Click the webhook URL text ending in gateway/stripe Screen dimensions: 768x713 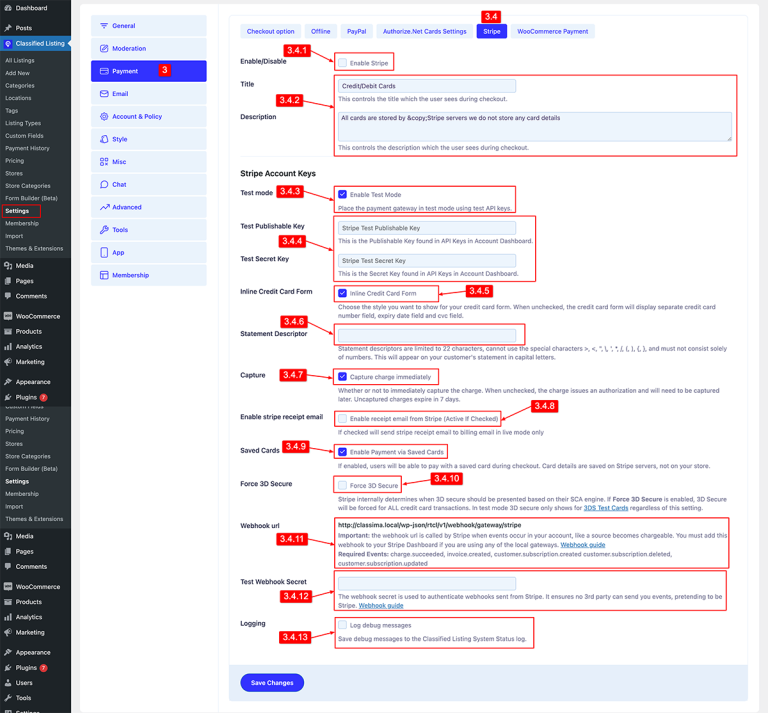point(430,525)
